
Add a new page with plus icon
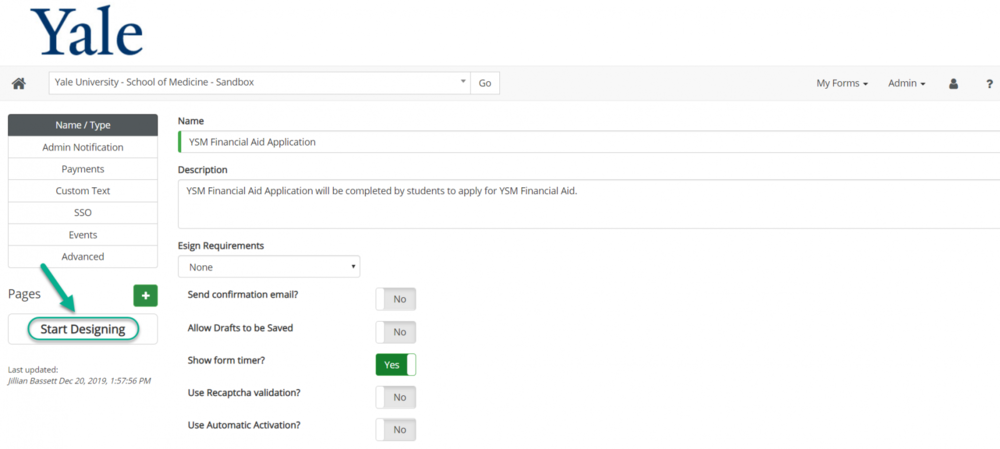pyautogui.click(x=145, y=295)
